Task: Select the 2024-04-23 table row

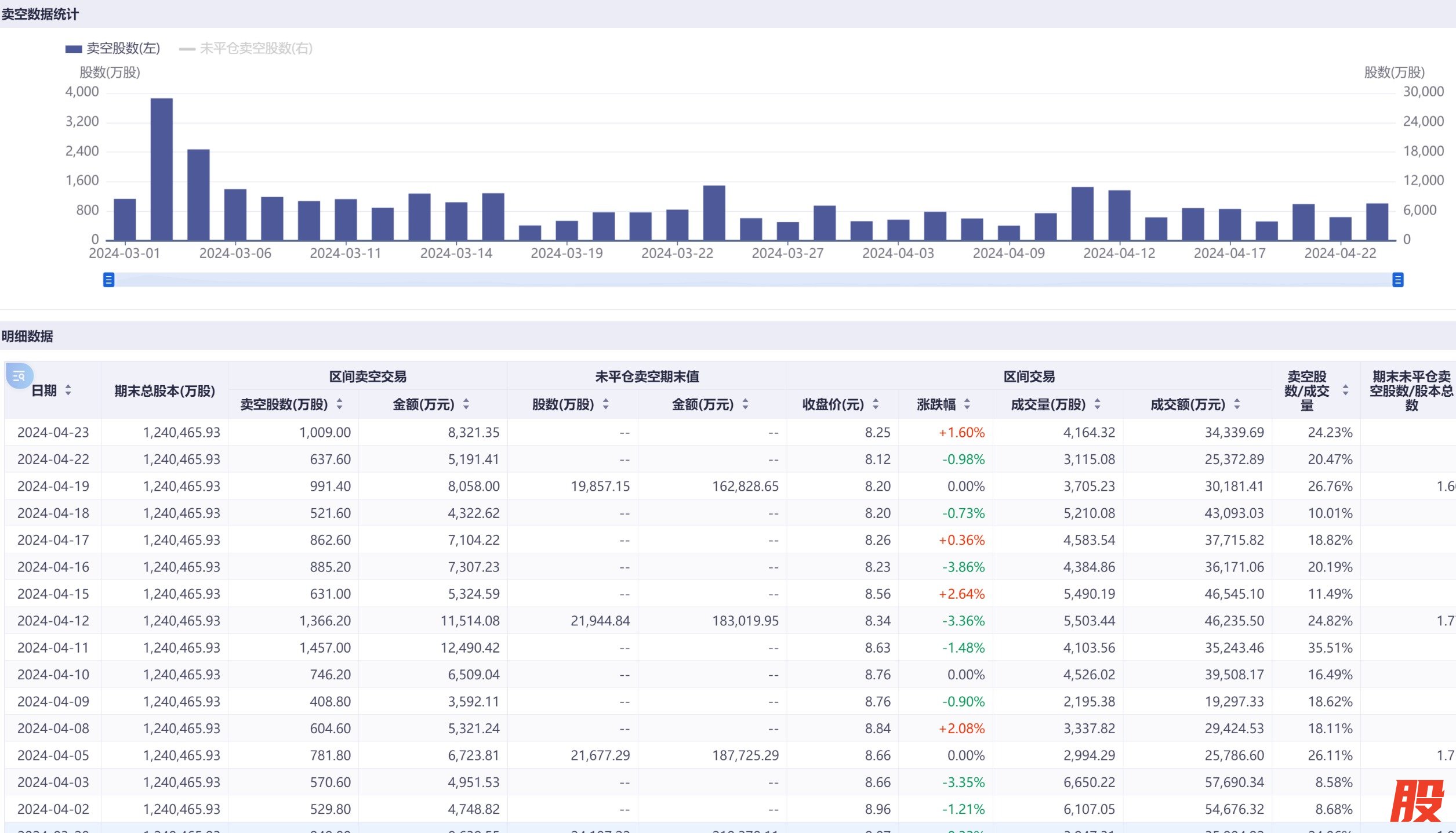Action: coord(53,433)
